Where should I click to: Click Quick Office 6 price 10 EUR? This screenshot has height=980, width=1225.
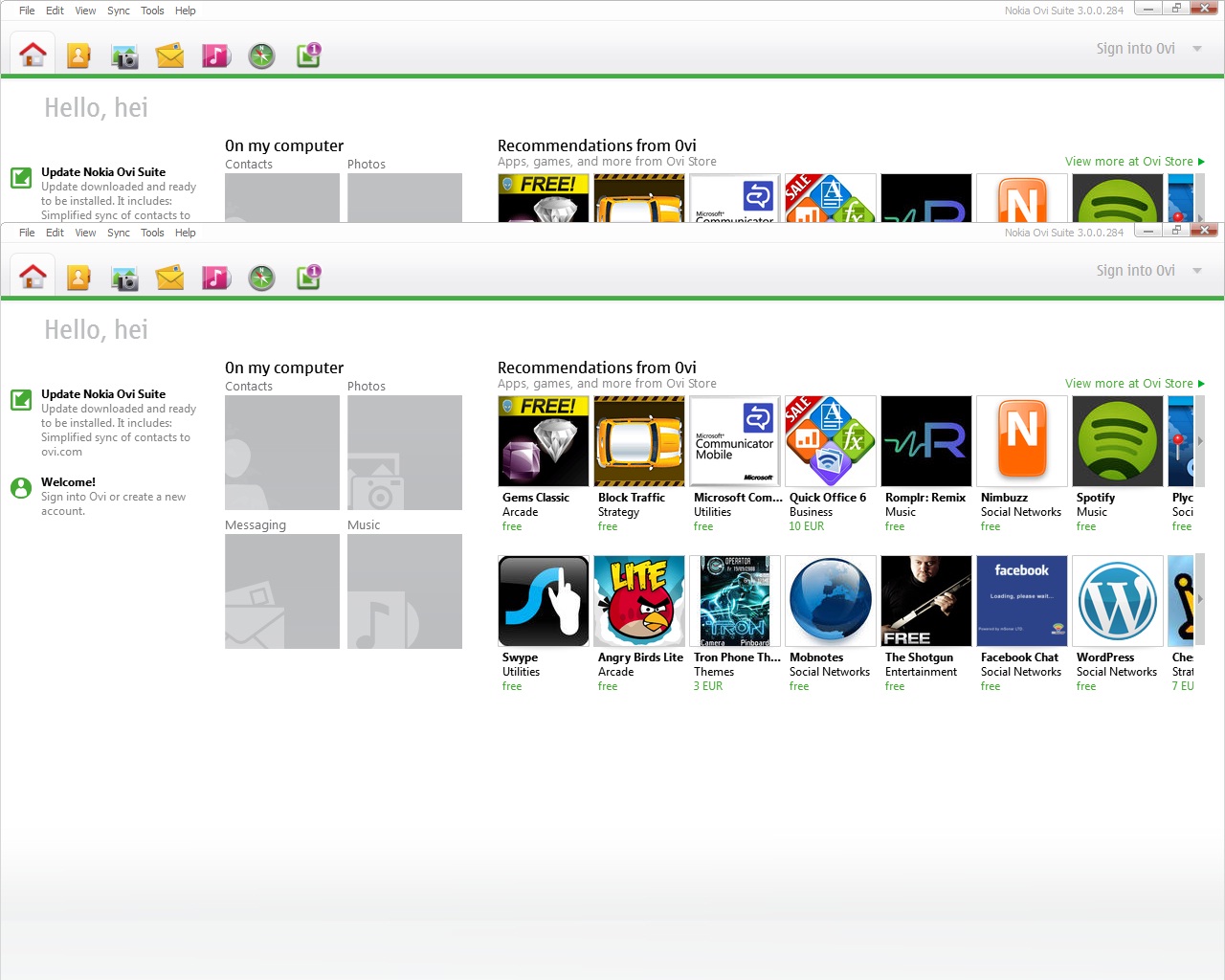(x=806, y=526)
